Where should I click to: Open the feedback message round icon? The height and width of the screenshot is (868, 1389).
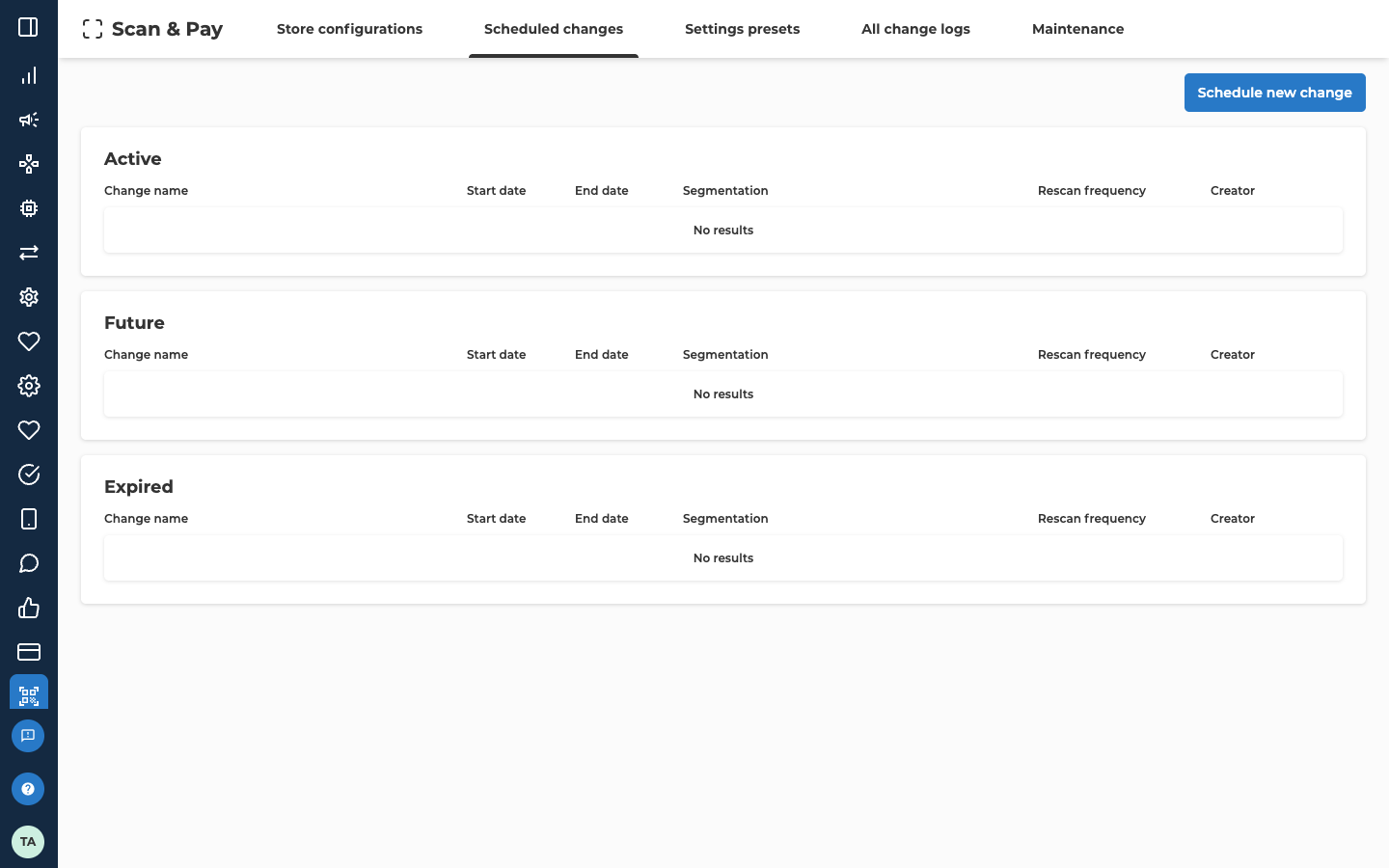click(28, 736)
